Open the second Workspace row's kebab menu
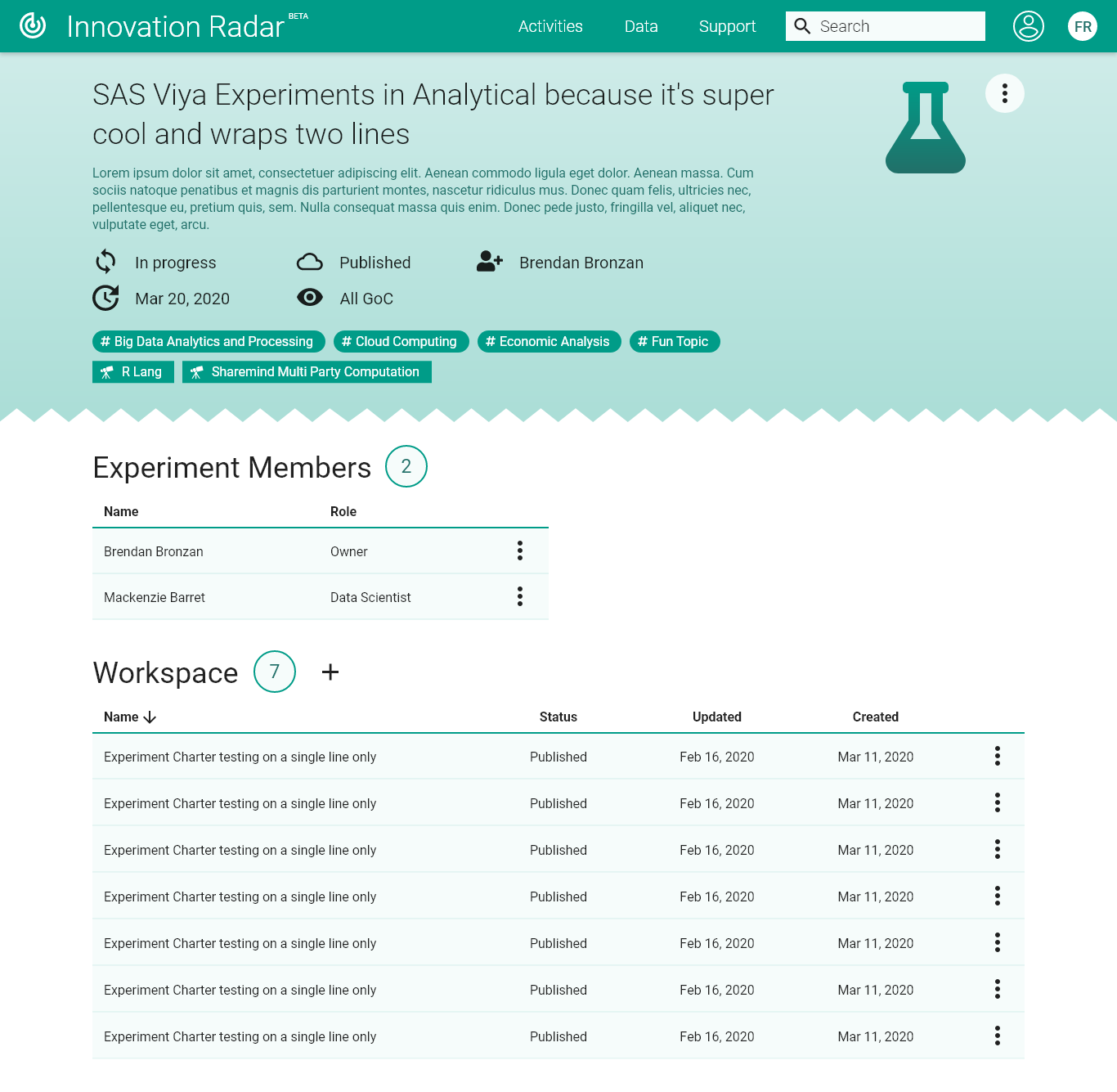Image resolution: width=1117 pixels, height=1092 pixels. pos(998,802)
